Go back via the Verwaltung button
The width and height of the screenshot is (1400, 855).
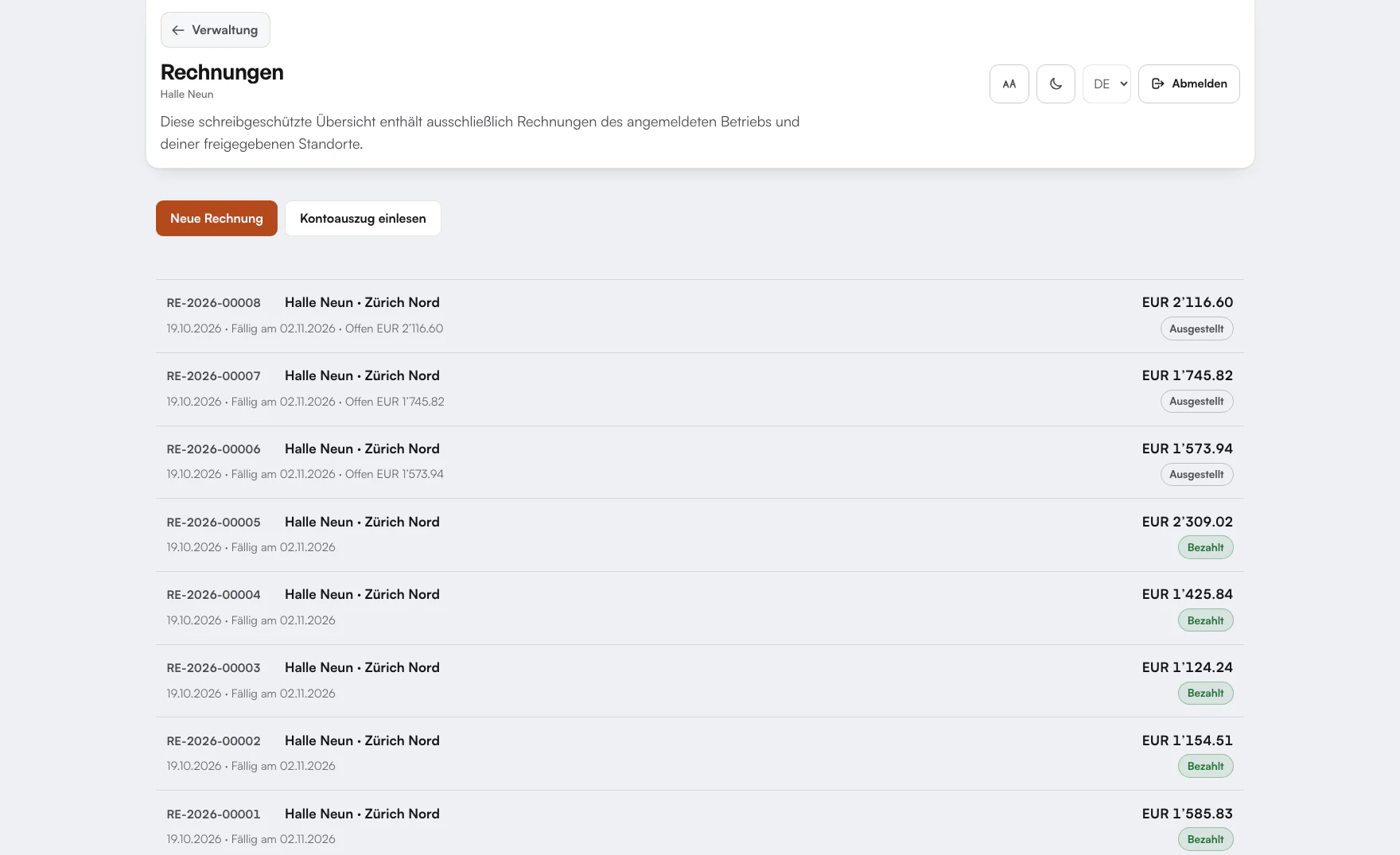(215, 30)
